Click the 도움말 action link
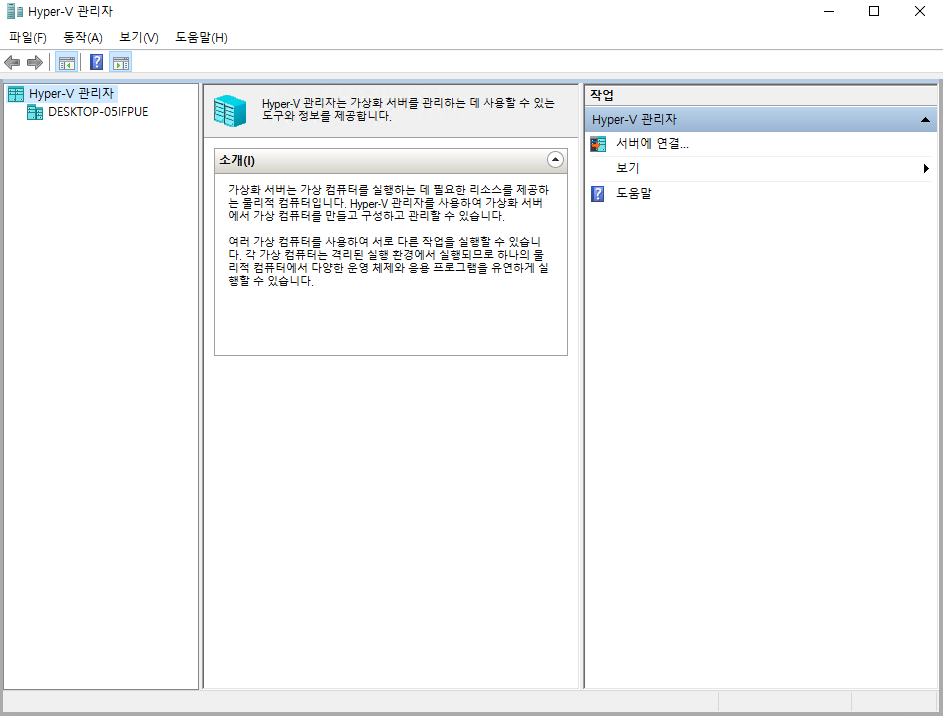The height and width of the screenshot is (716, 943). [634, 193]
